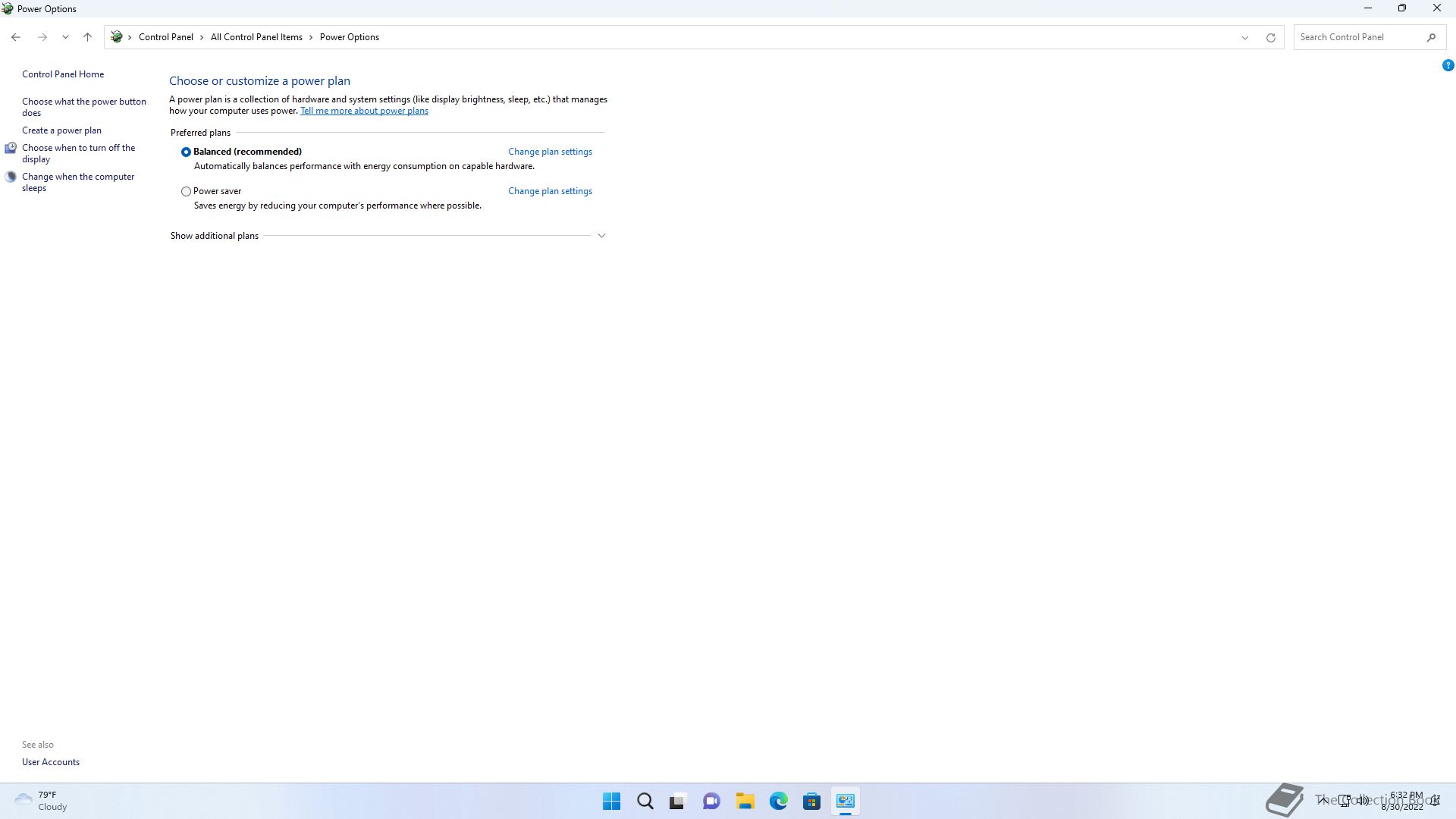Open Change plan settings for Power saver

point(550,191)
